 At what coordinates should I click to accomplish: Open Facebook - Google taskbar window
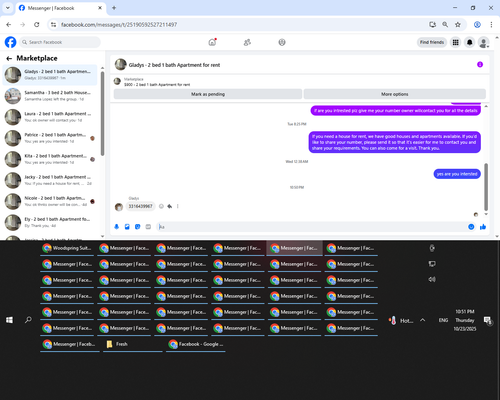click(196, 344)
